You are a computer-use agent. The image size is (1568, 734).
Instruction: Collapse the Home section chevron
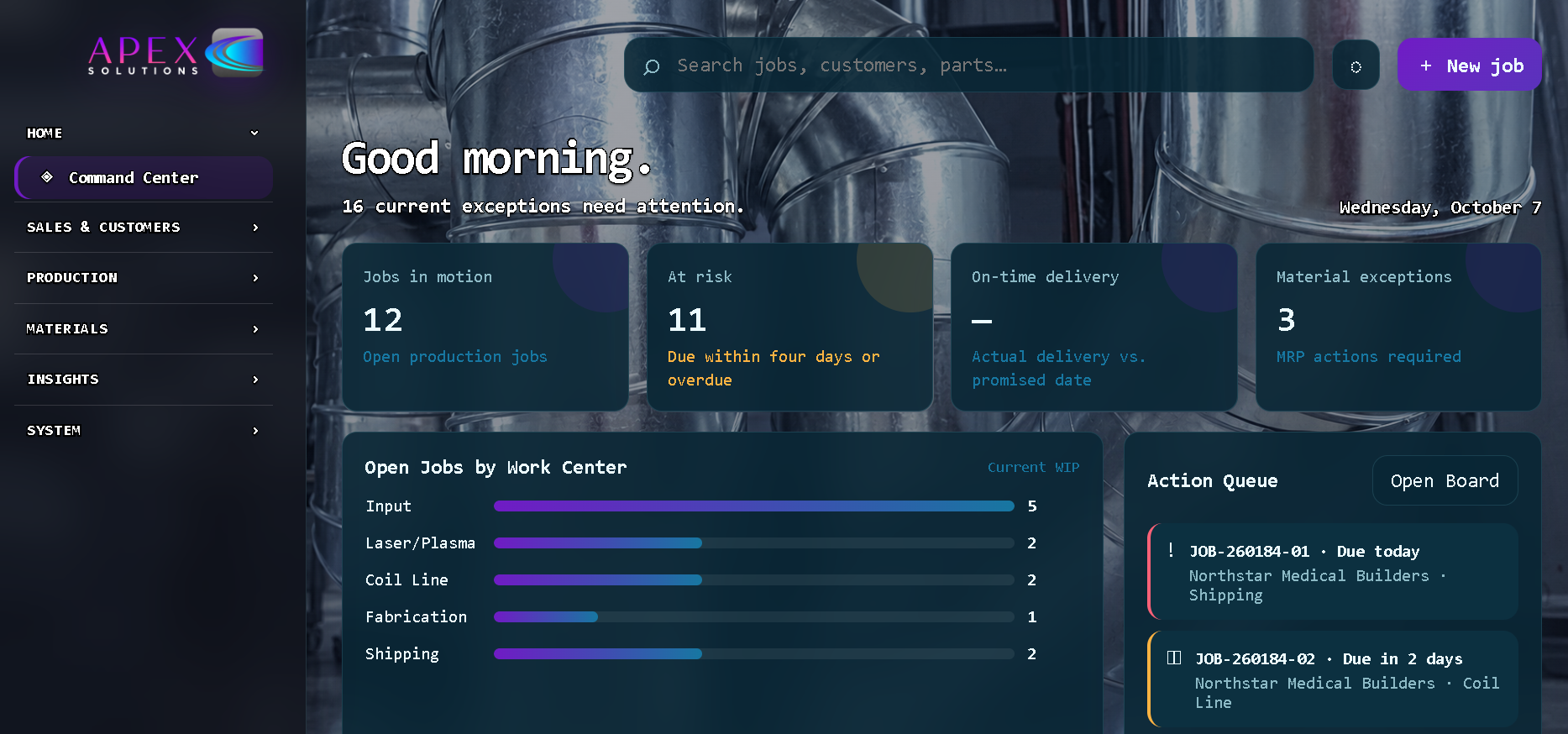(254, 133)
